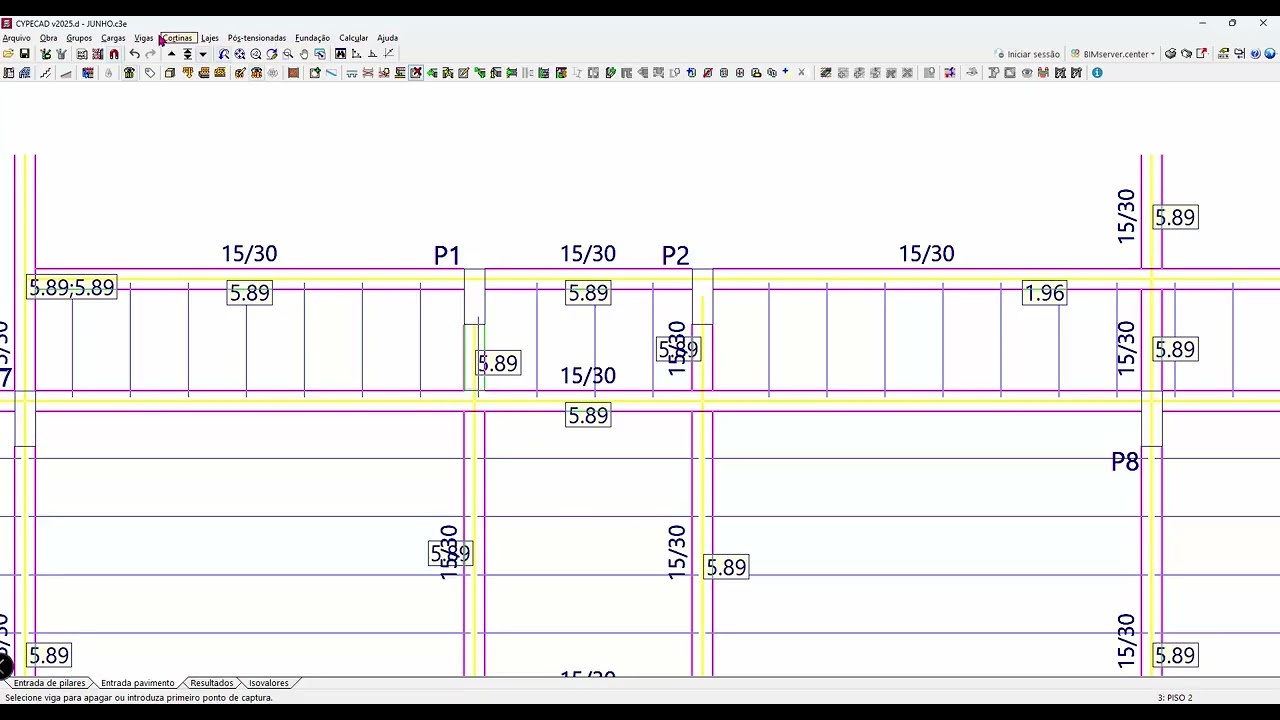Viewport: 1280px width, 720px height.
Task: Open the blue help question mark icon
Action: (1255, 54)
